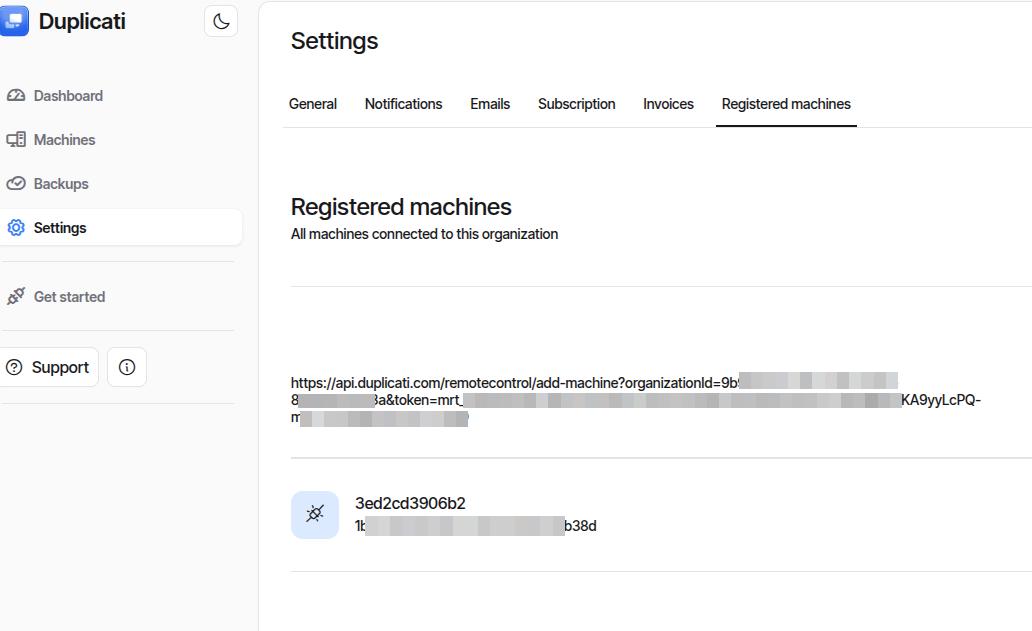Toggle dark mode with the moon icon

221,22
